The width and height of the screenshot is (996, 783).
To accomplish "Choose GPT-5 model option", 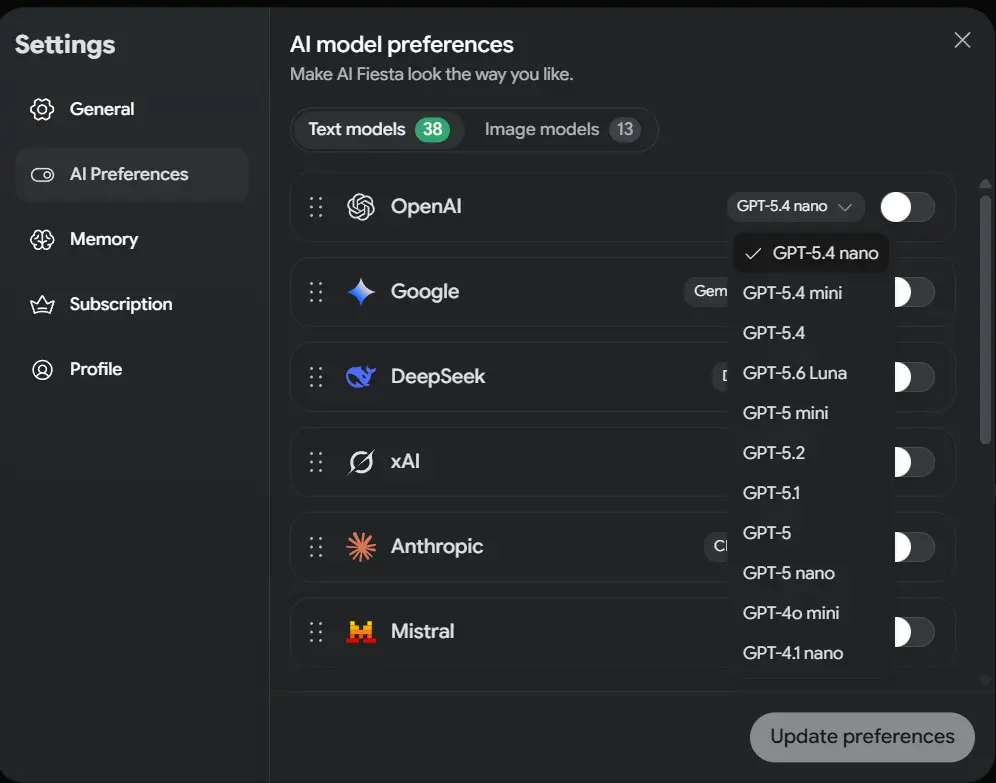I will point(811,533).
